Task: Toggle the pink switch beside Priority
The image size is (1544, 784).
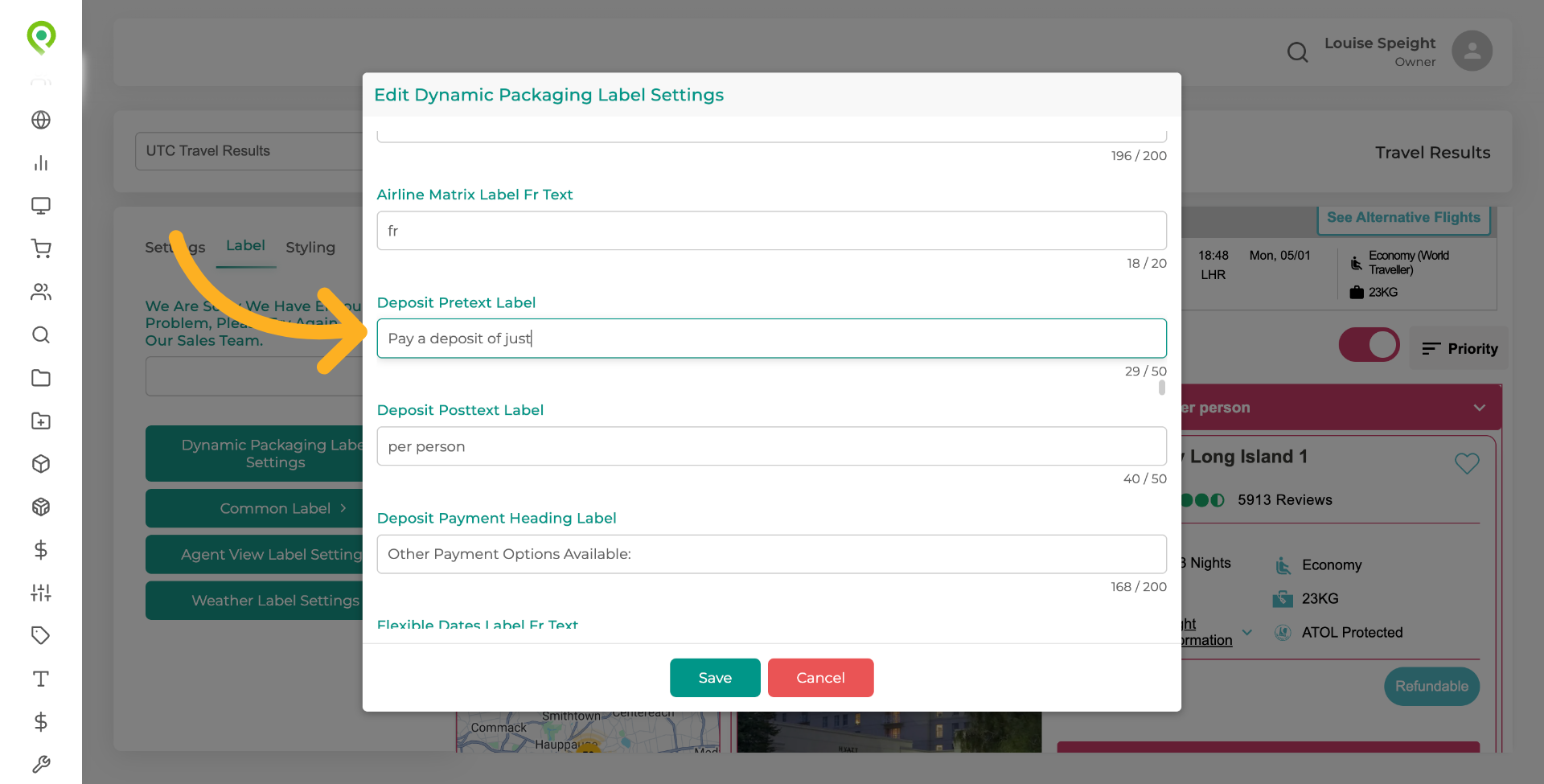Action: (x=1369, y=344)
